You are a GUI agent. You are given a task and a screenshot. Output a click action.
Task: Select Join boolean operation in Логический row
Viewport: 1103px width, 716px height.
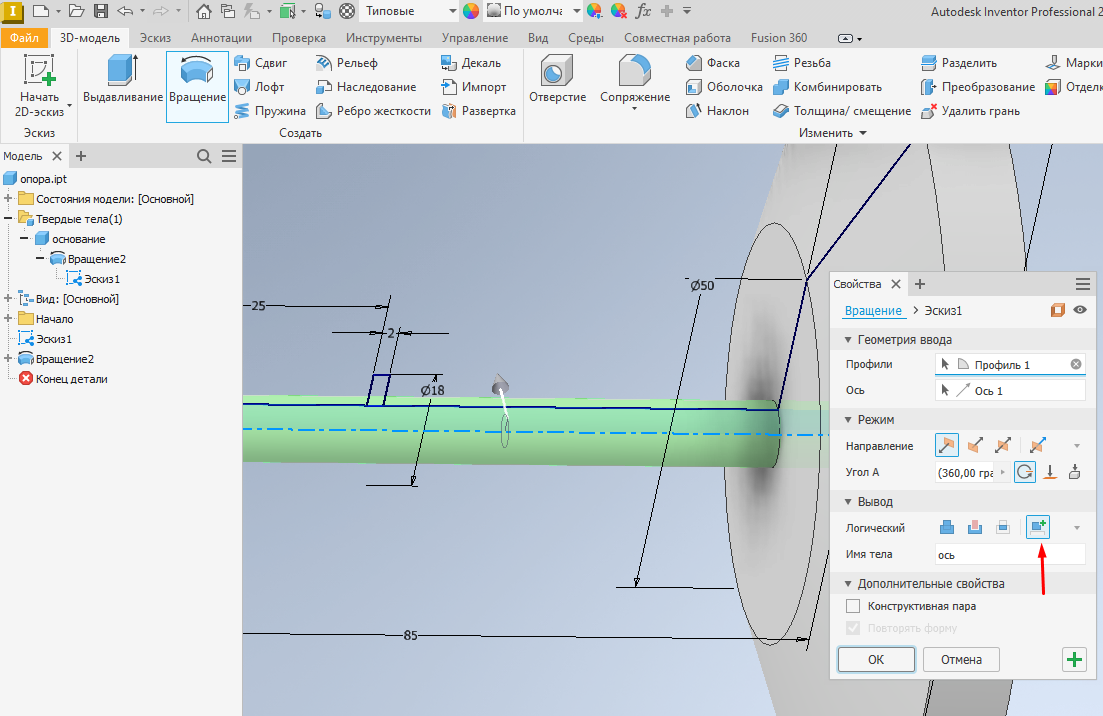pyautogui.click(x=947, y=528)
